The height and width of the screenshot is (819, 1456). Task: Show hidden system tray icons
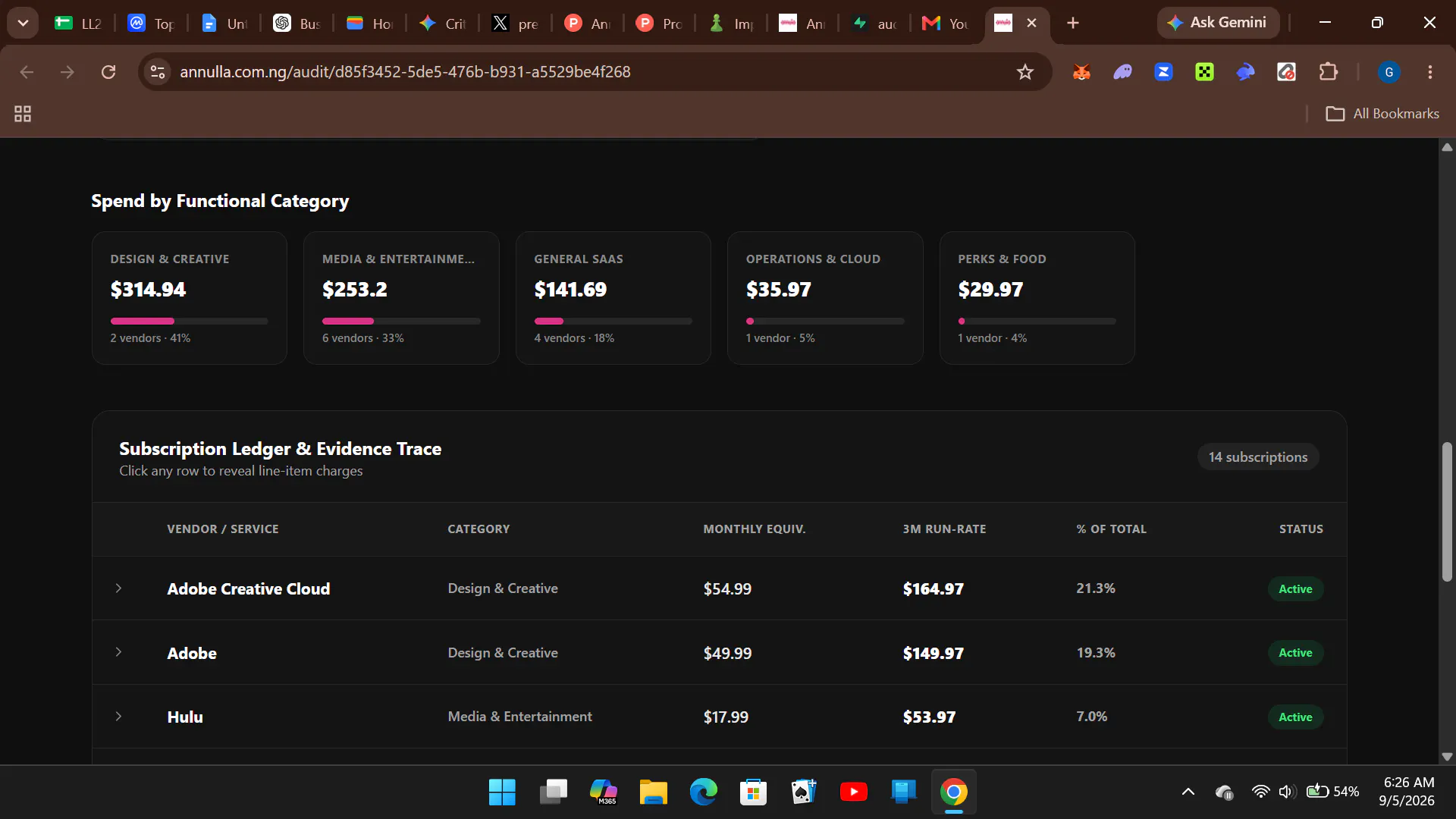pyautogui.click(x=1188, y=792)
